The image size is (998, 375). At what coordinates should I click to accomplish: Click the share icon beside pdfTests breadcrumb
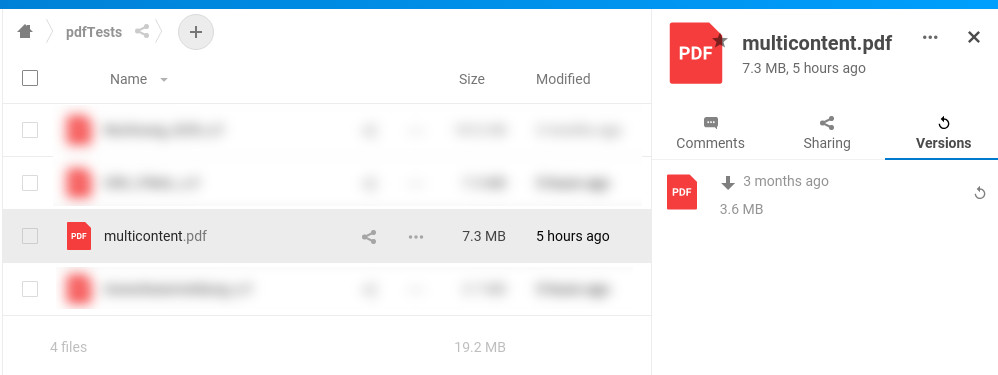(142, 31)
